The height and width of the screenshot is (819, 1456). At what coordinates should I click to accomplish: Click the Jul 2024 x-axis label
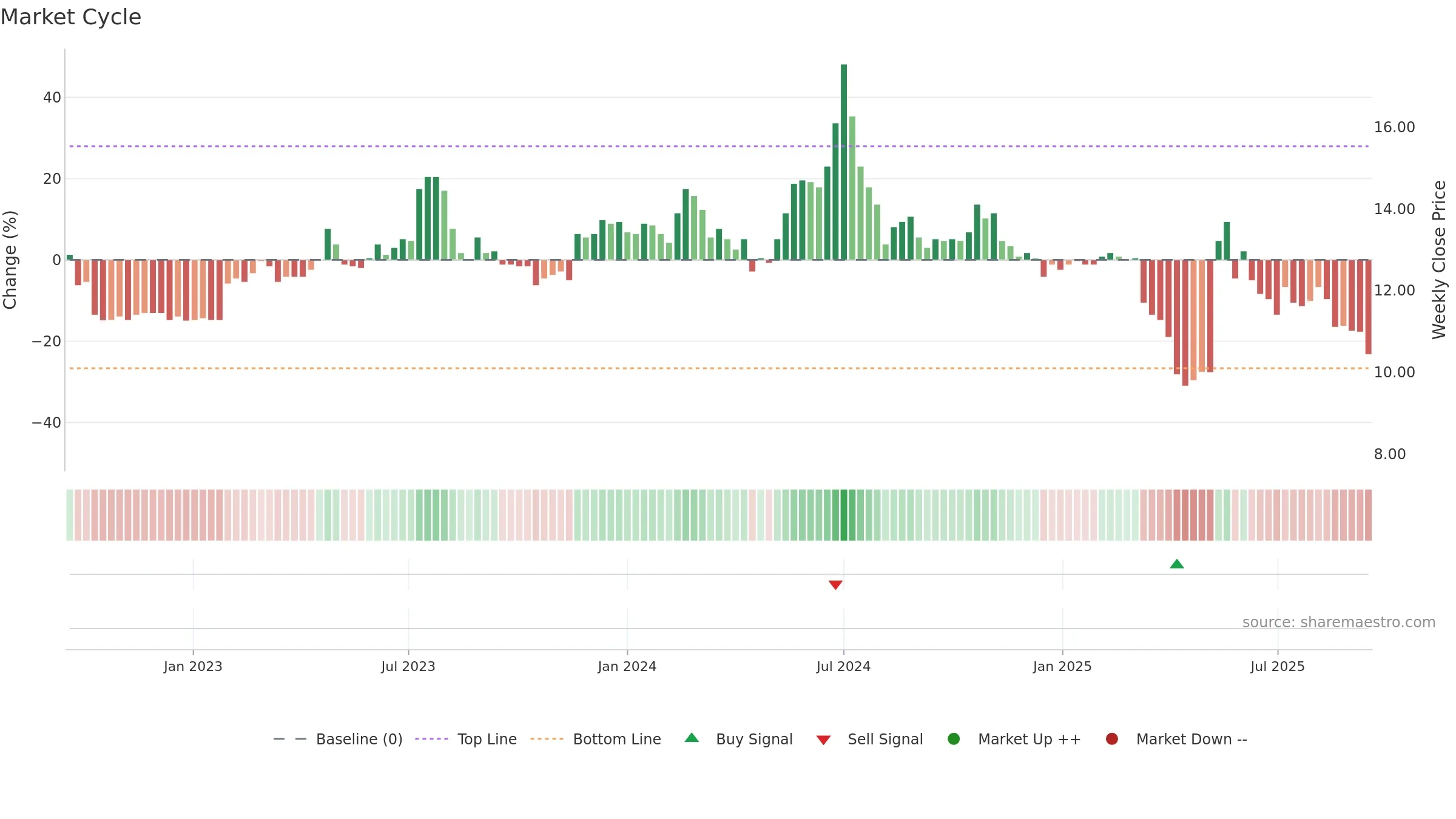pos(843,666)
